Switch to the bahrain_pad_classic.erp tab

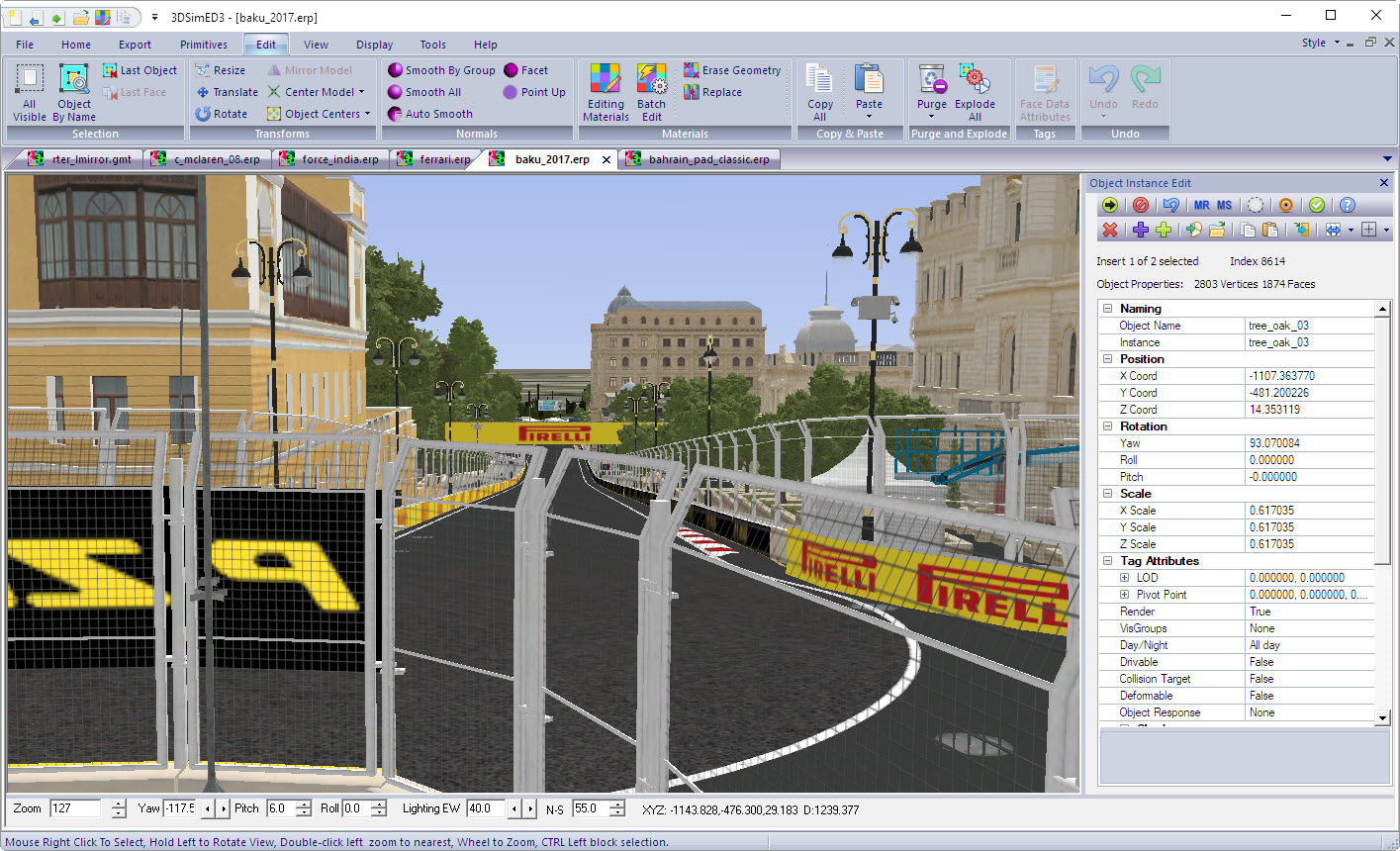[x=700, y=159]
